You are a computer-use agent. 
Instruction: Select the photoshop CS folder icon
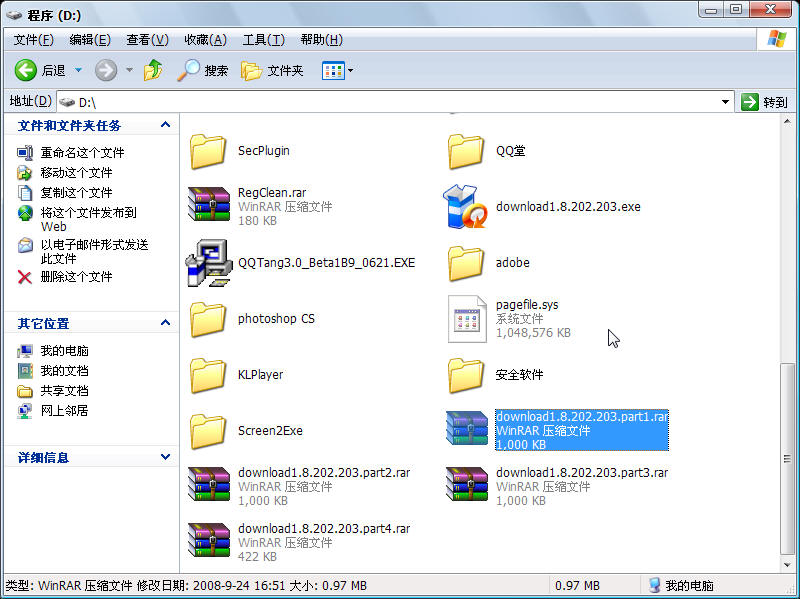(208, 319)
